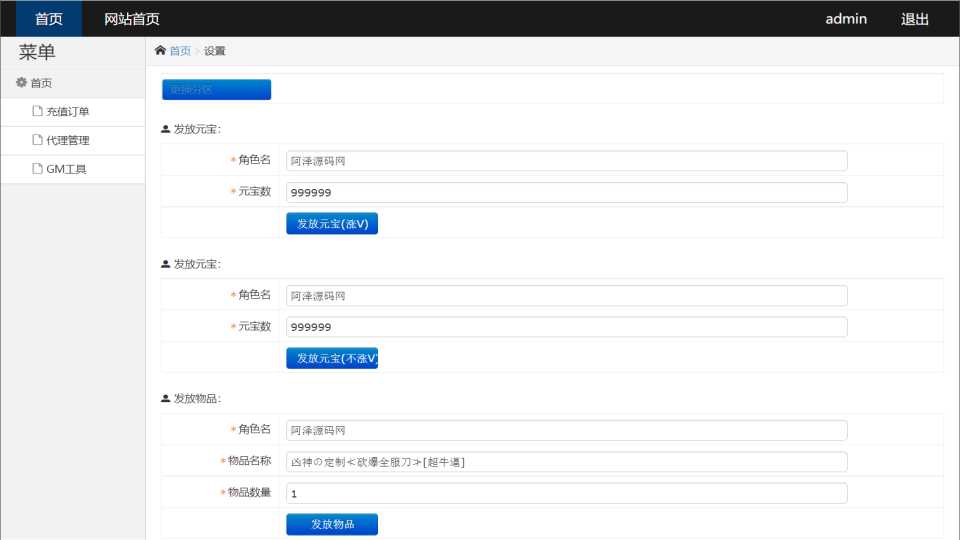The width and height of the screenshot is (960, 540).
Task: Click the 首页 breadcrumb link
Action: pos(180,51)
